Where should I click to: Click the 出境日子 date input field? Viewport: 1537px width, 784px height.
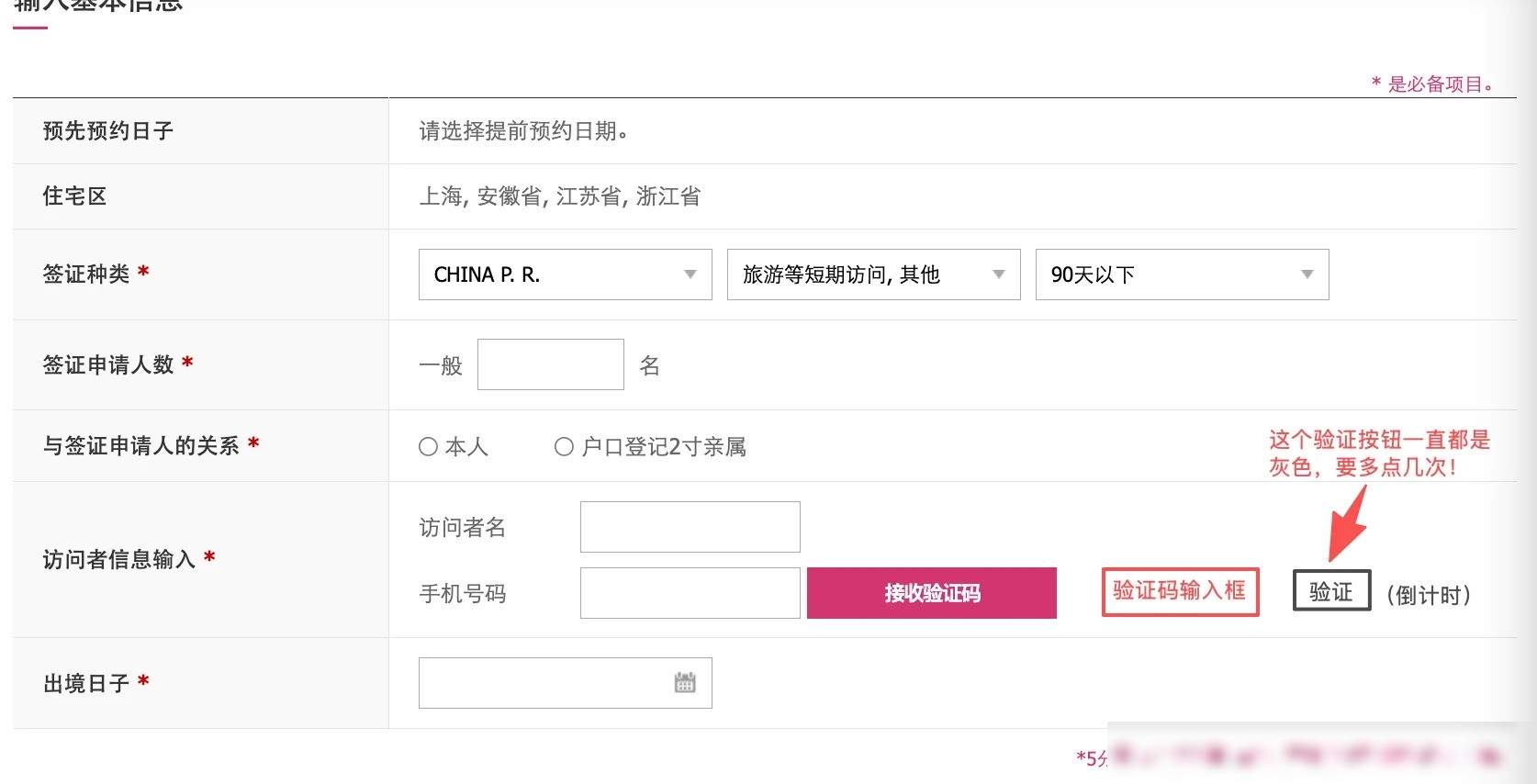pos(566,683)
